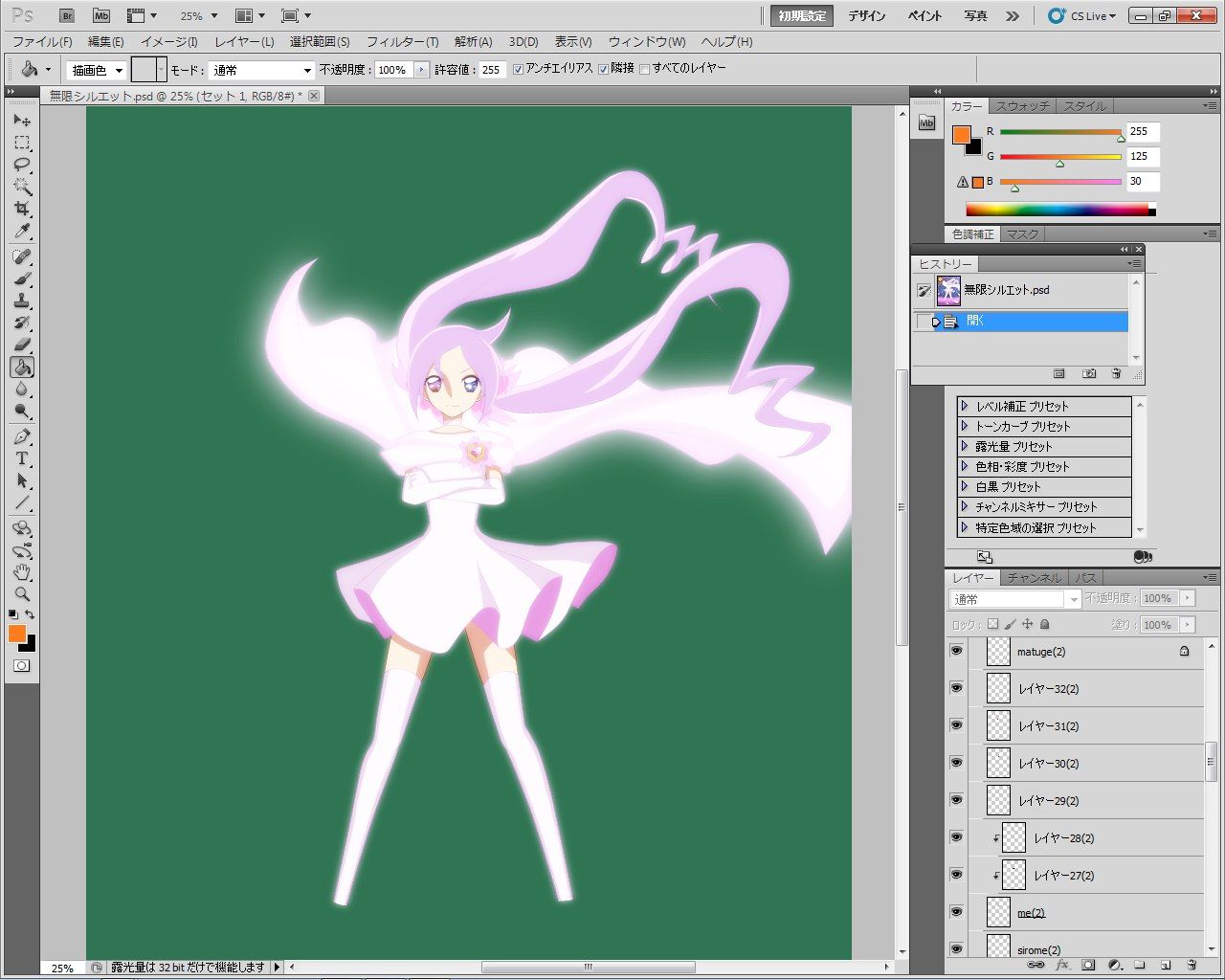Image resolution: width=1225 pixels, height=980 pixels.
Task: Hide the me(2) layer
Action: [956, 912]
